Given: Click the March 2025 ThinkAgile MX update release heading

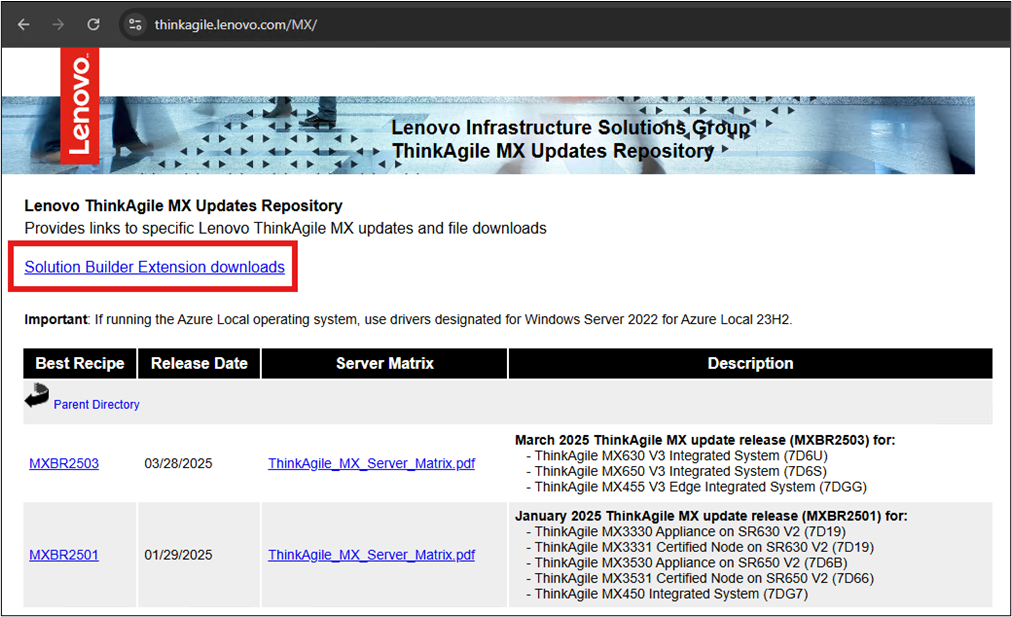Looking at the screenshot, I should click(x=705, y=440).
